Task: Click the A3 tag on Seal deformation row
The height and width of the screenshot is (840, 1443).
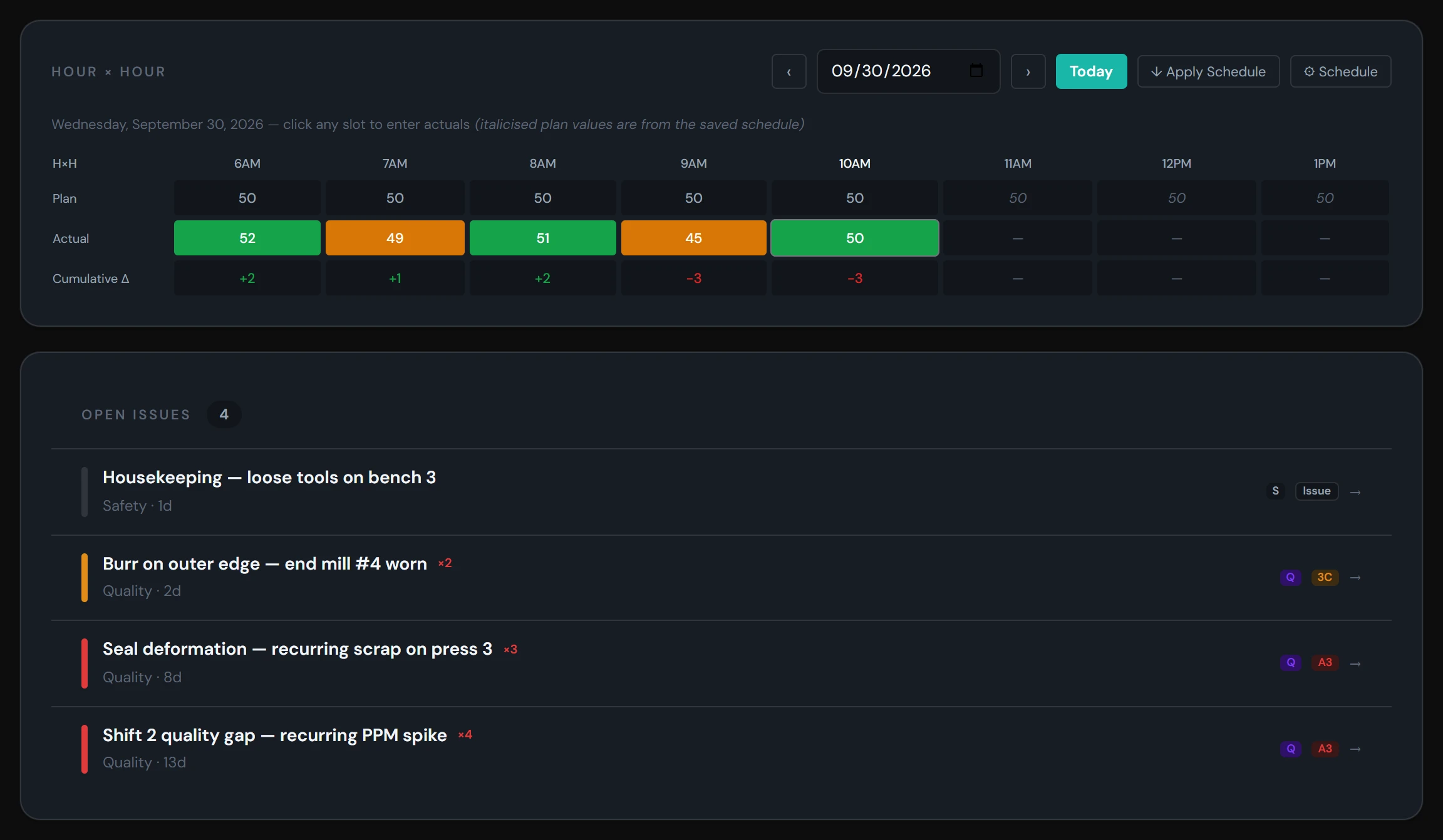Action: [1325, 662]
